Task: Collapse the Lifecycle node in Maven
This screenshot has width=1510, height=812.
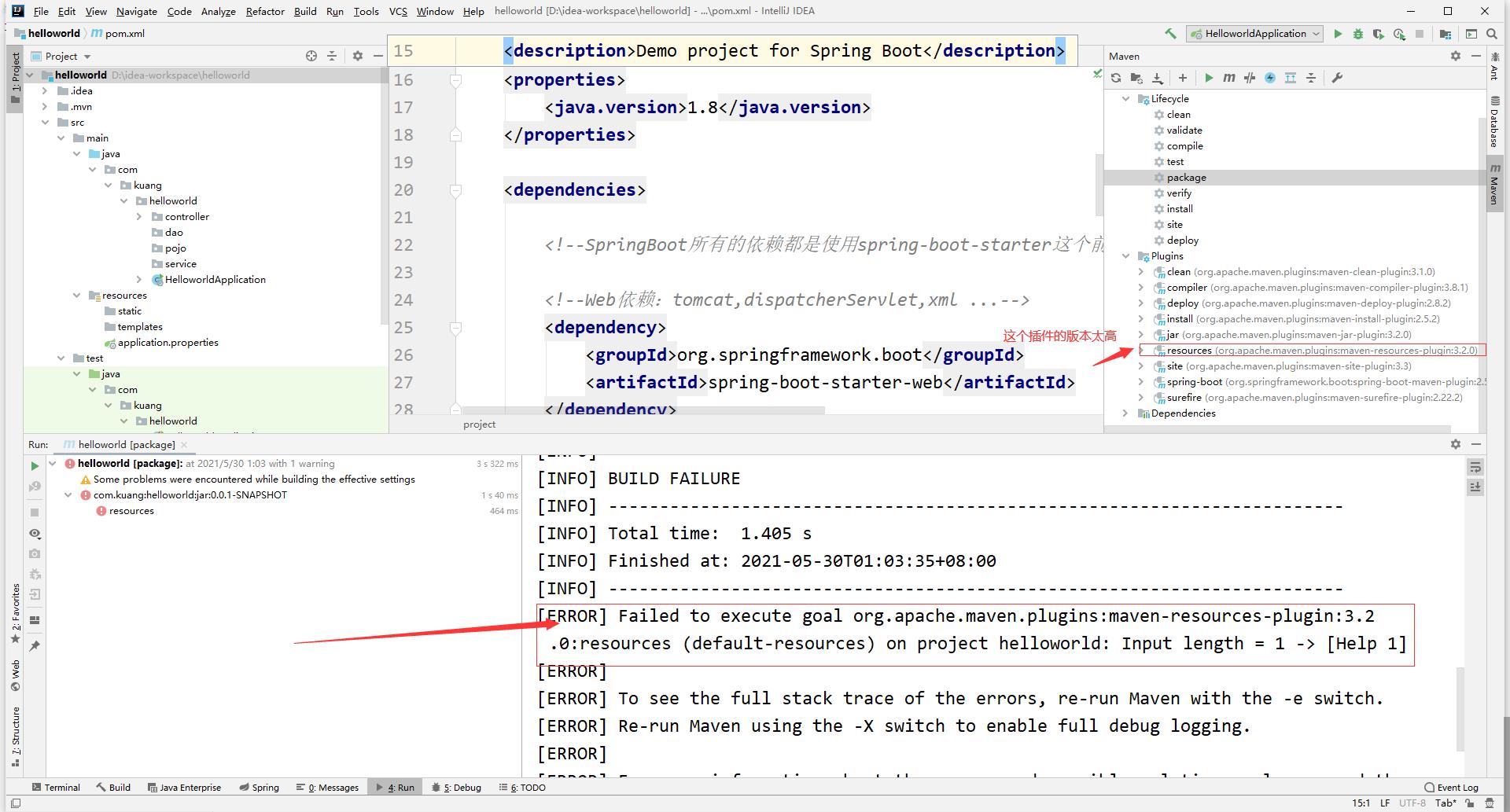Action: (x=1125, y=99)
